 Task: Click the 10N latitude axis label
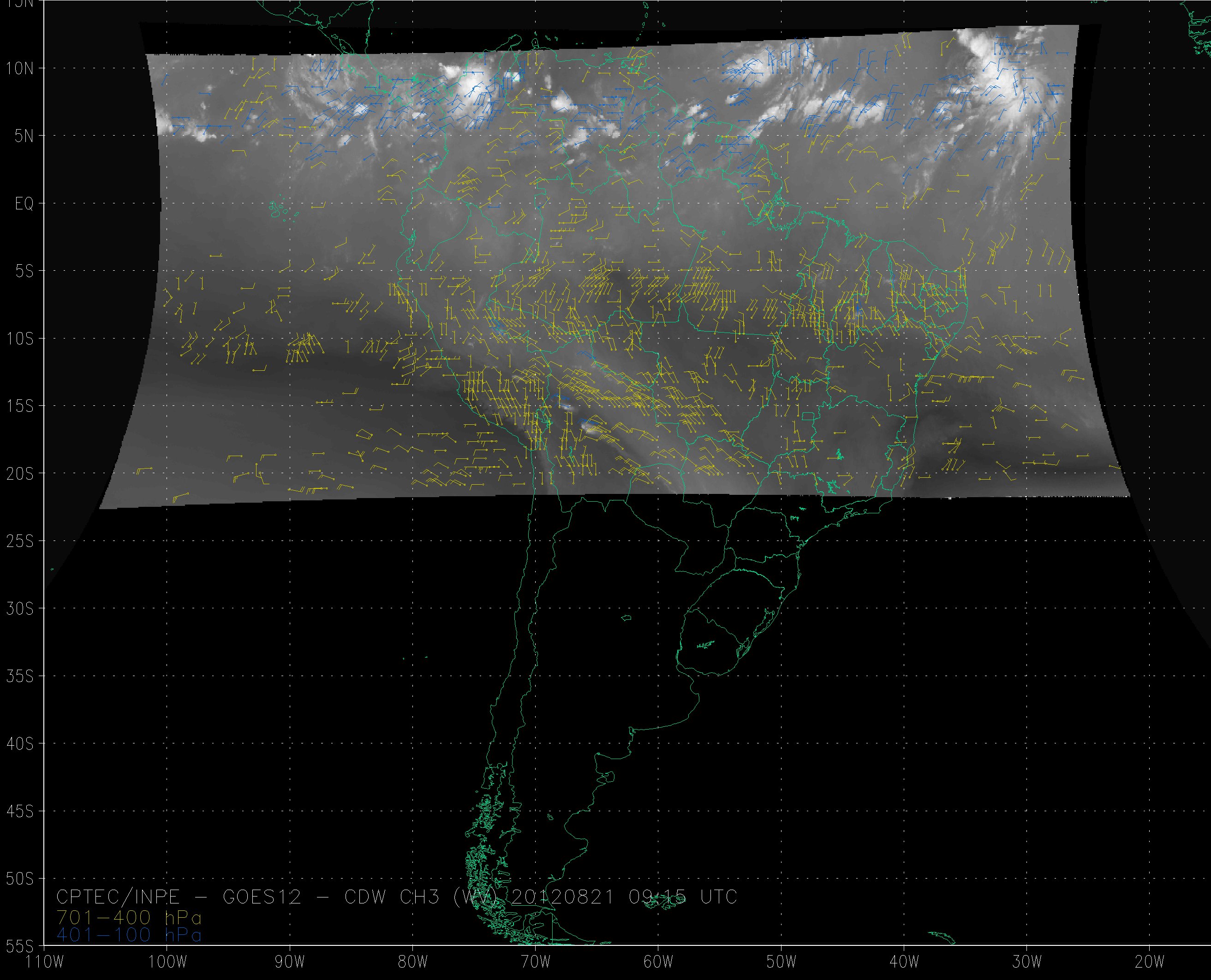20,69
